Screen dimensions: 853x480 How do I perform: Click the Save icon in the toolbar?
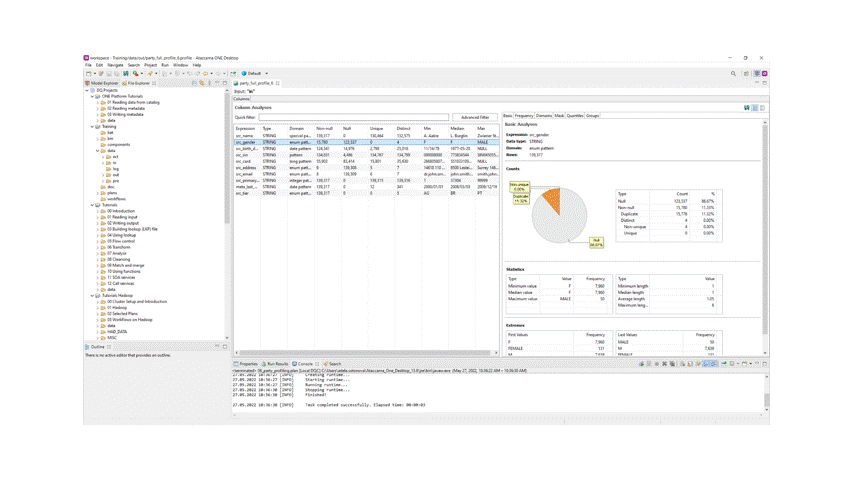[x=109, y=73]
